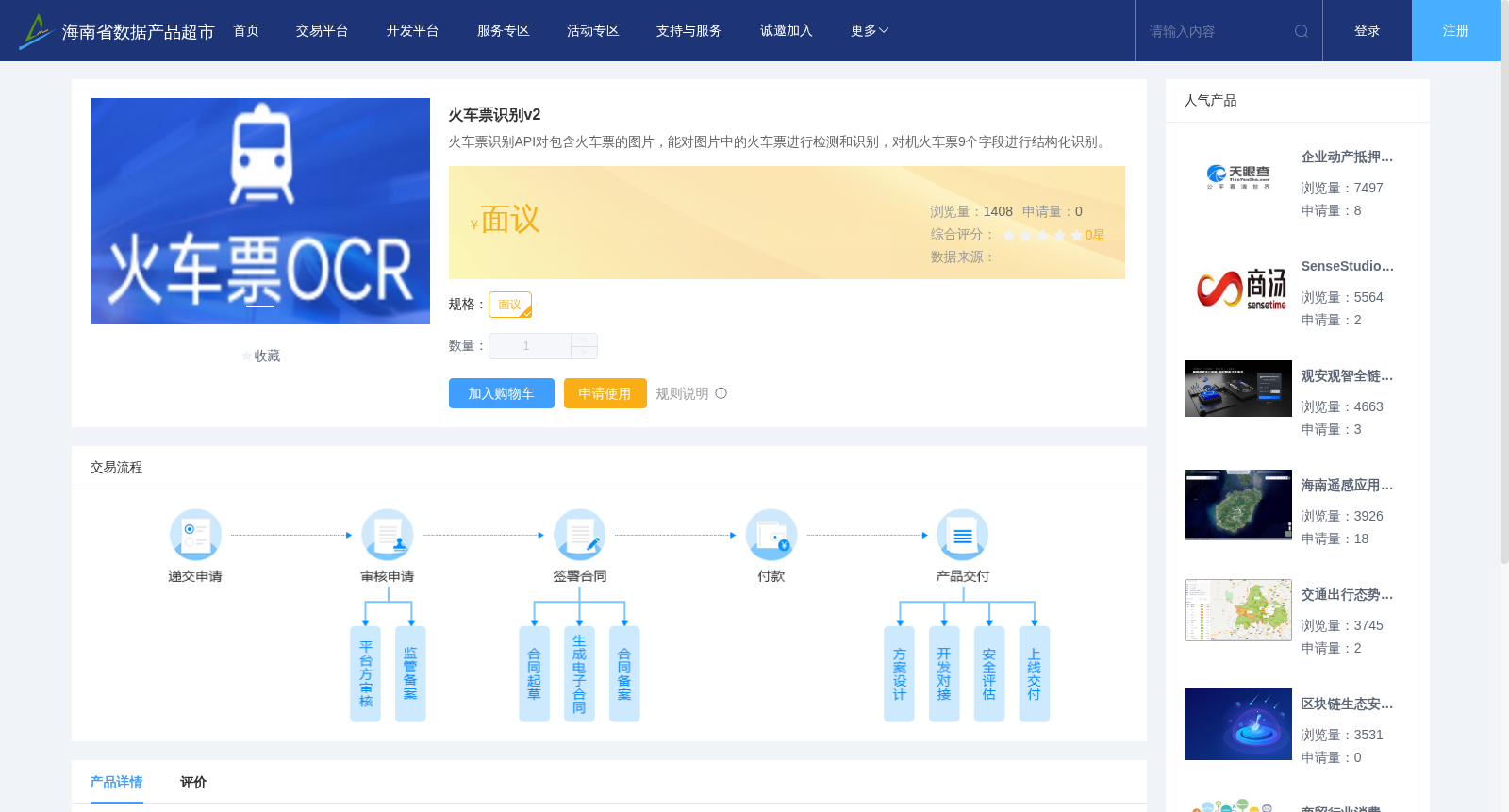
Task: Open the 诚邀加入 menu item
Action: pos(787,31)
